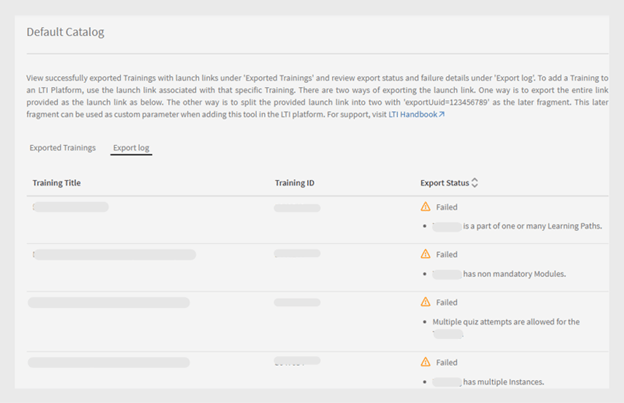Click the training title in the first table row
624x403 pixels.
(x=70, y=207)
